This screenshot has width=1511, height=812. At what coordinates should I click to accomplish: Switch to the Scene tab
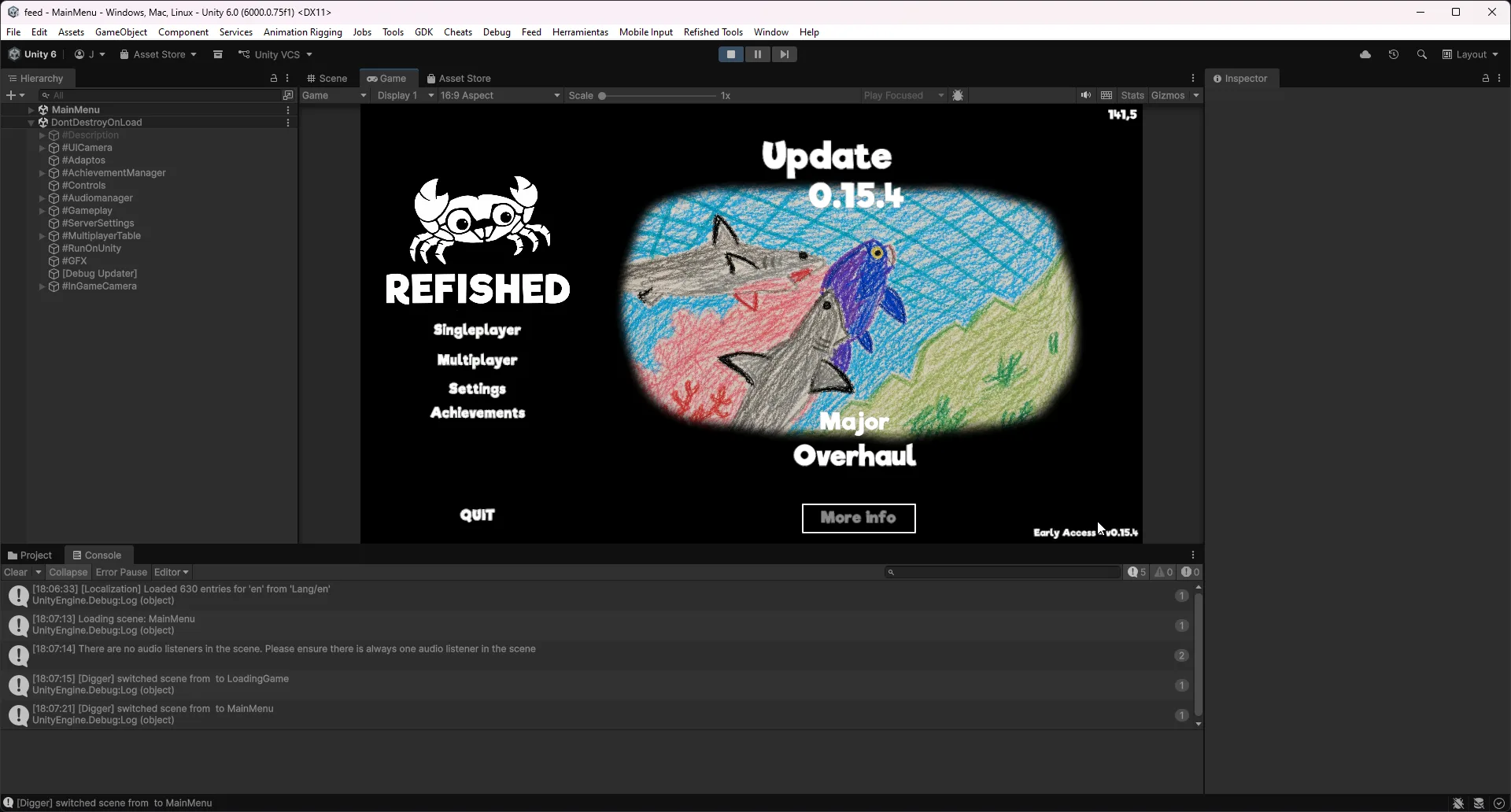pos(327,79)
